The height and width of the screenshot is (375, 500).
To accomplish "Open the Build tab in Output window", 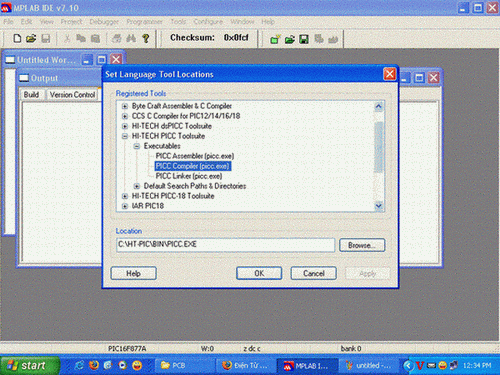I will point(31,95).
